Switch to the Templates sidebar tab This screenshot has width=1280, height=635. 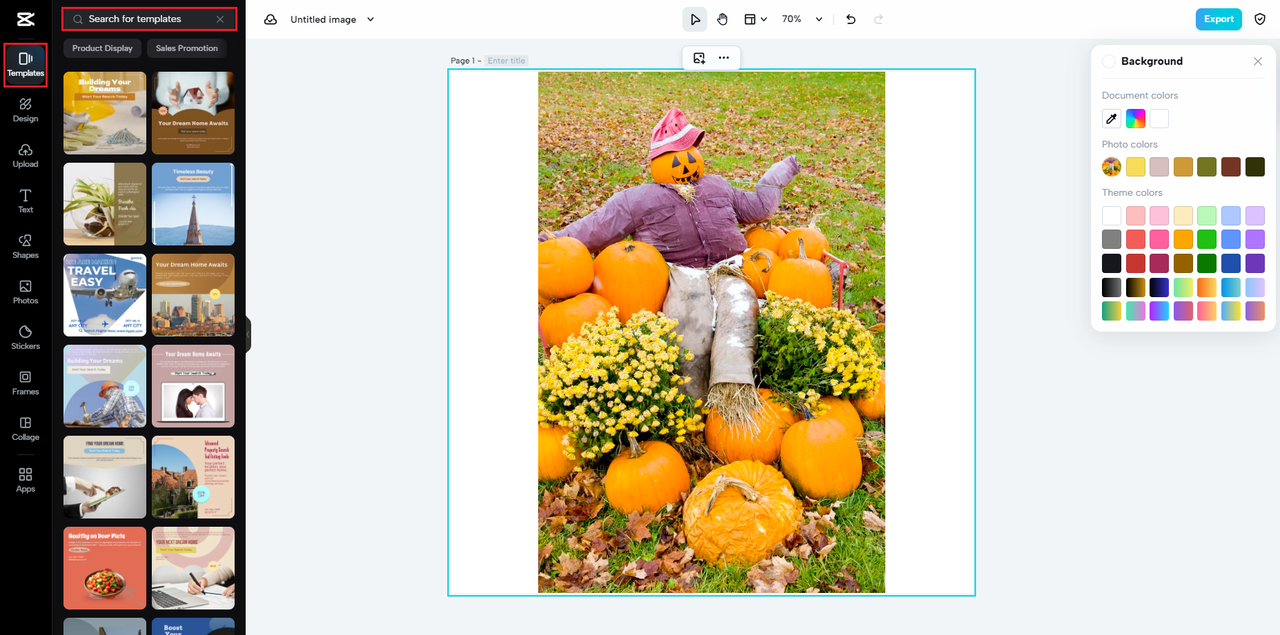25,64
